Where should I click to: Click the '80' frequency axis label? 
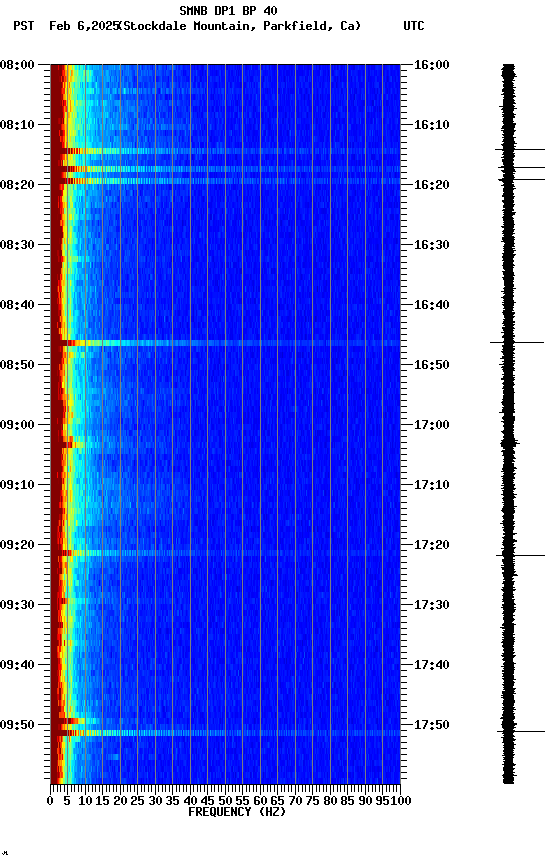[x=330, y=801]
